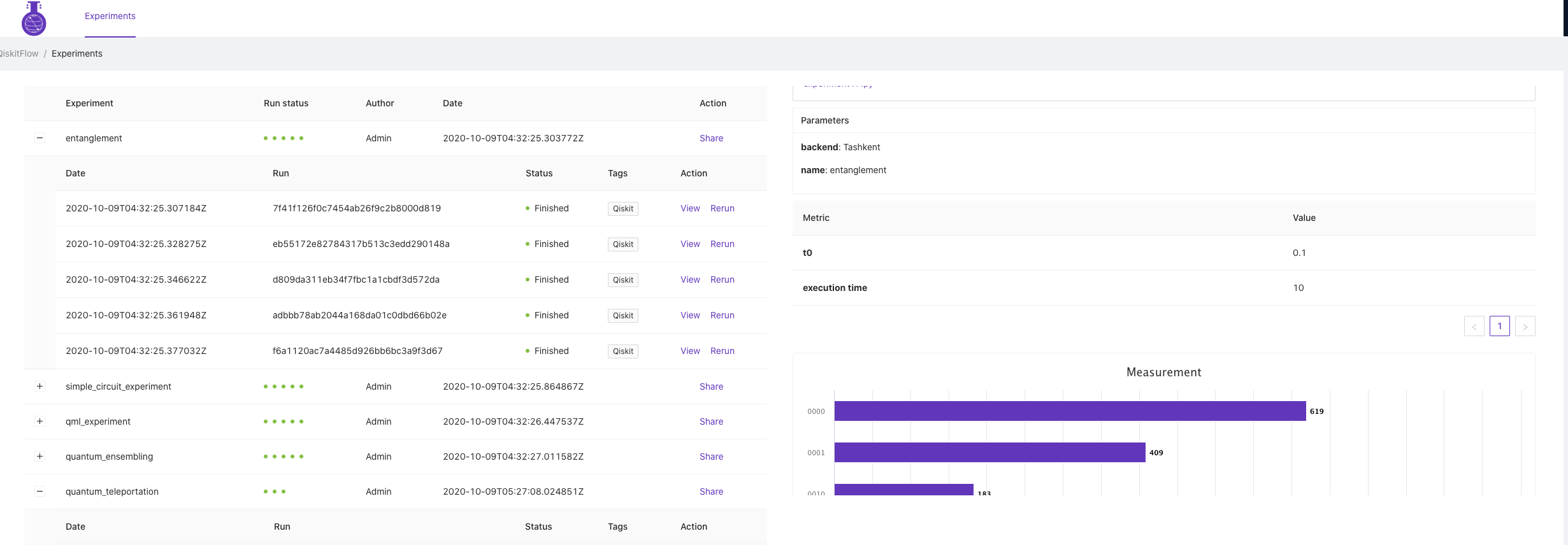Click date 2020-10-09T05:27:08.024851Z
This screenshot has height=545, width=1568.
(514, 492)
